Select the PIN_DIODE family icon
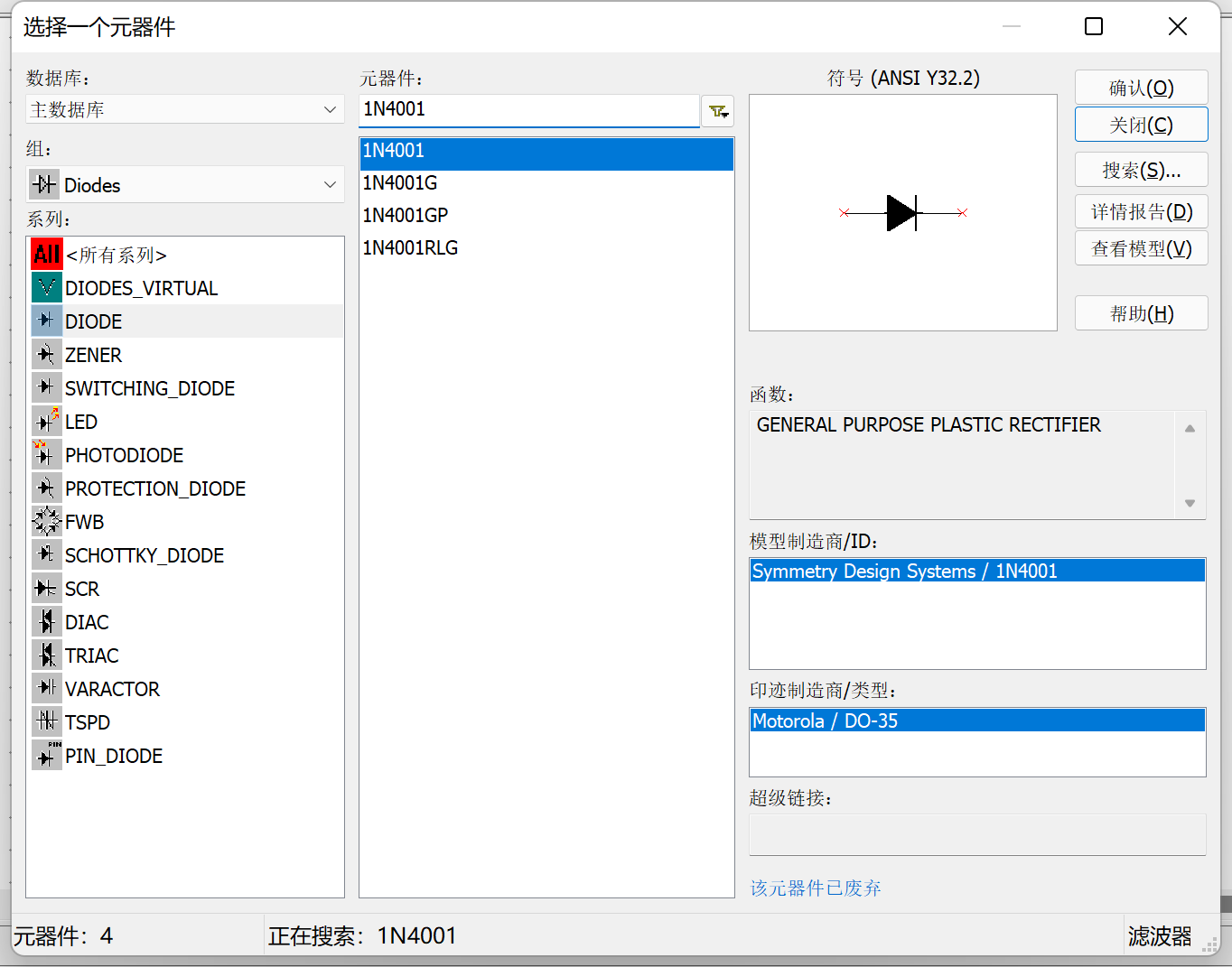1232x967 pixels. (x=47, y=756)
